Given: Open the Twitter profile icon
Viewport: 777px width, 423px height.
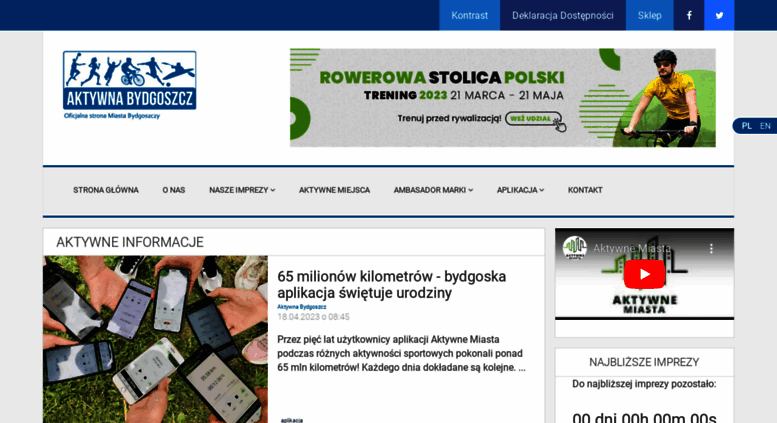Looking at the screenshot, I should (x=719, y=15).
